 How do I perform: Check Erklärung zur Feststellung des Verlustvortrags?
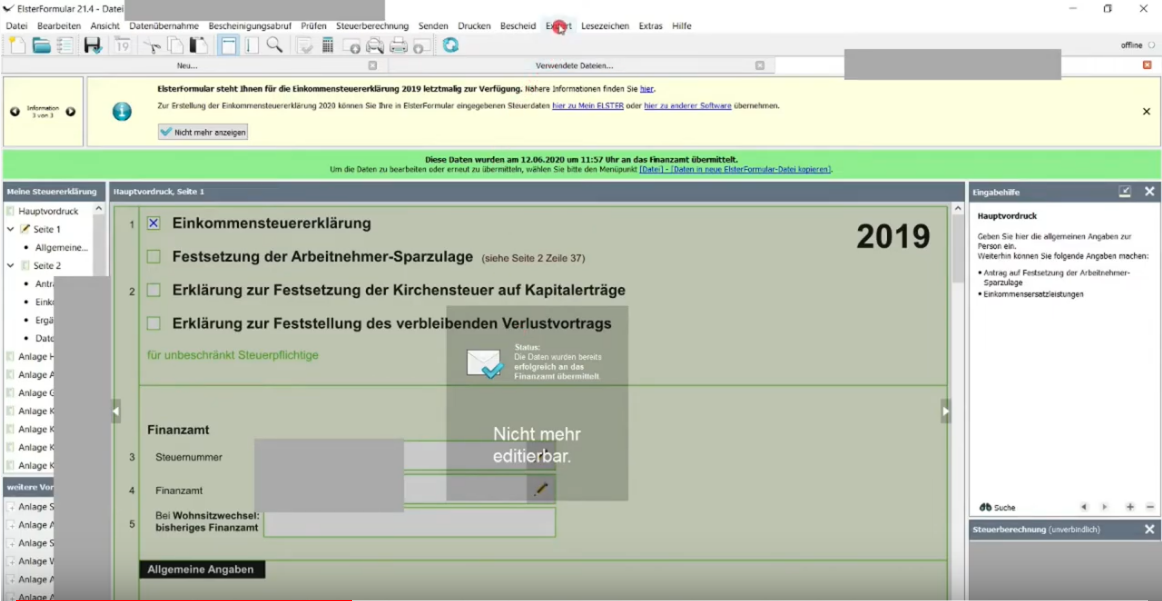(x=153, y=323)
